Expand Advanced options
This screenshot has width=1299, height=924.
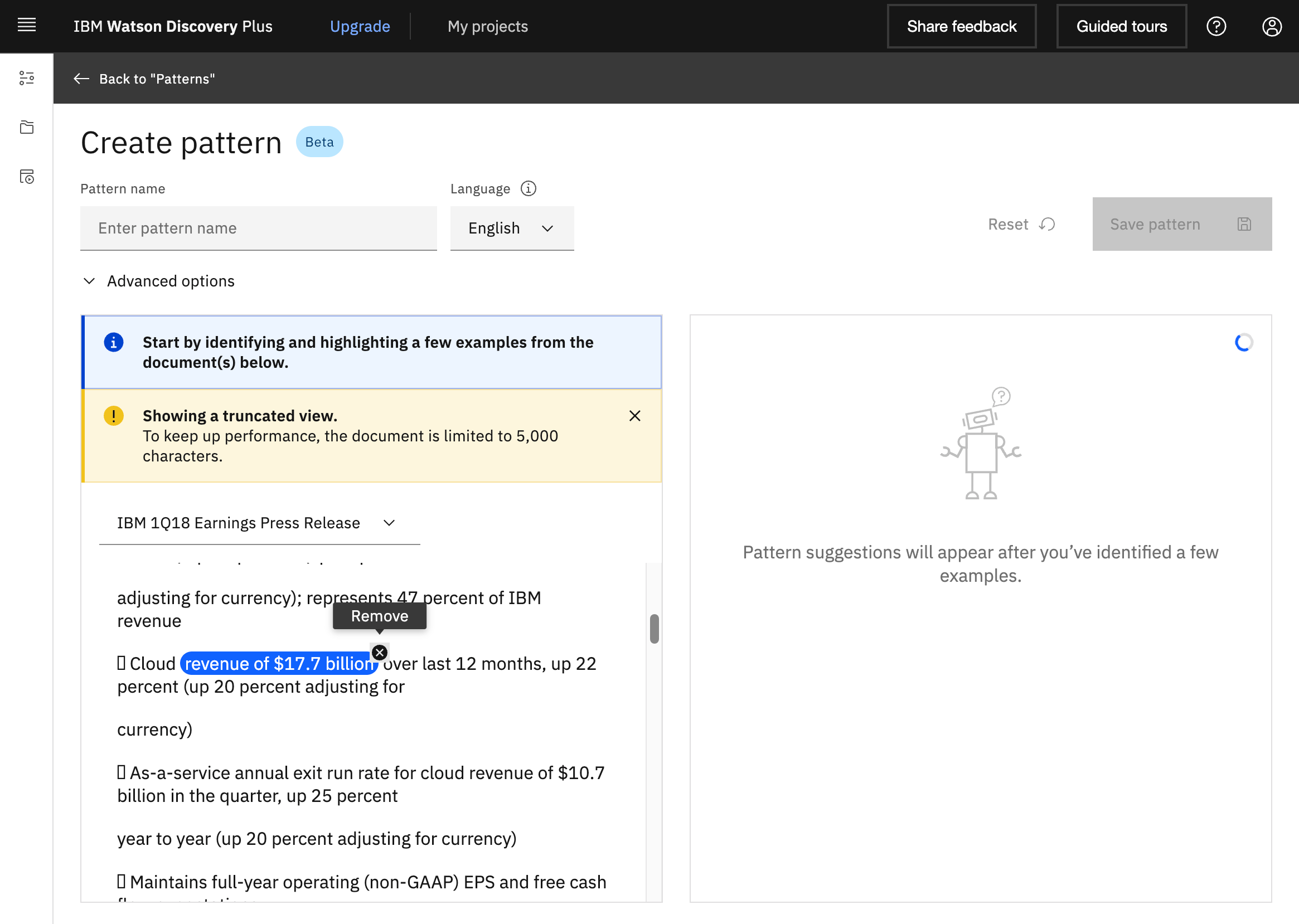[159, 281]
